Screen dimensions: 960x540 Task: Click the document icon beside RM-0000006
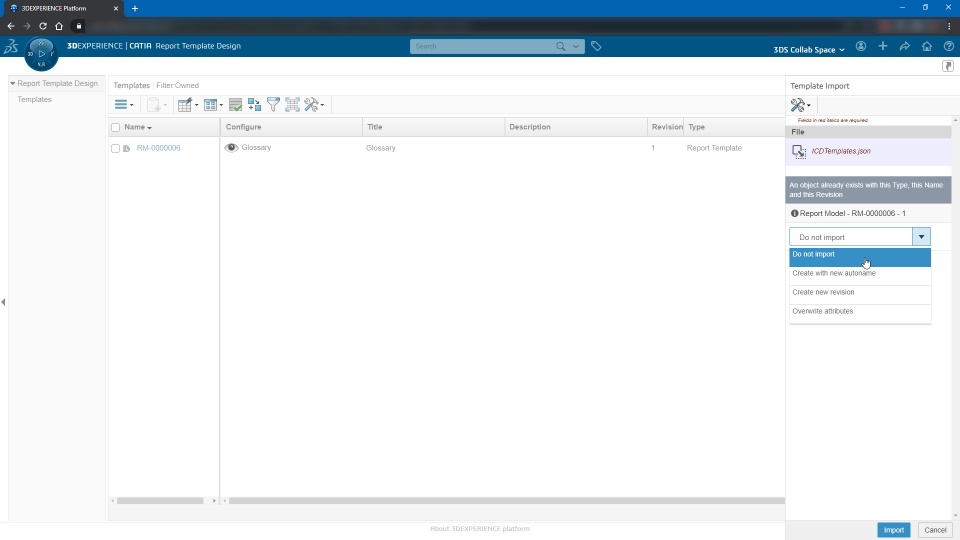coord(127,148)
